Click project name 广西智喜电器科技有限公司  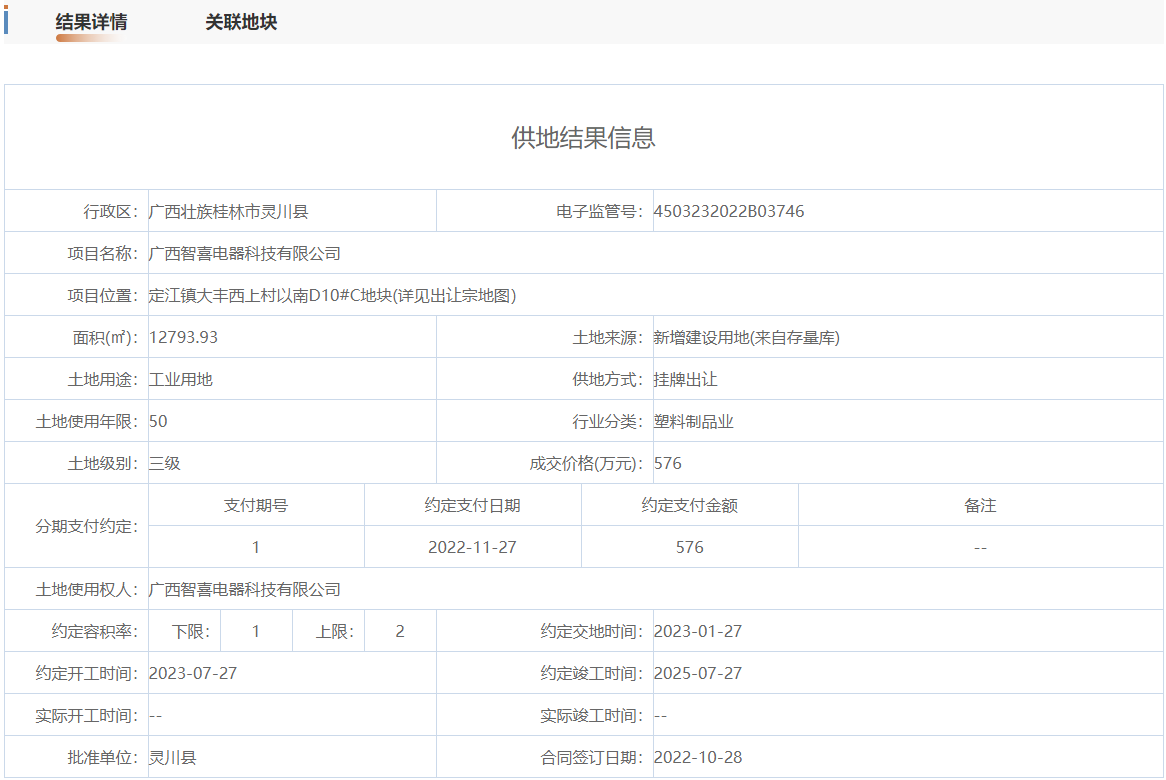point(245,254)
